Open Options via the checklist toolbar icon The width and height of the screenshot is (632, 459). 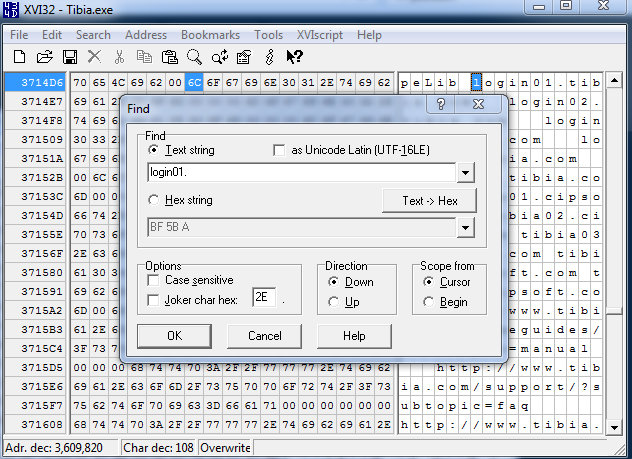tap(244, 57)
